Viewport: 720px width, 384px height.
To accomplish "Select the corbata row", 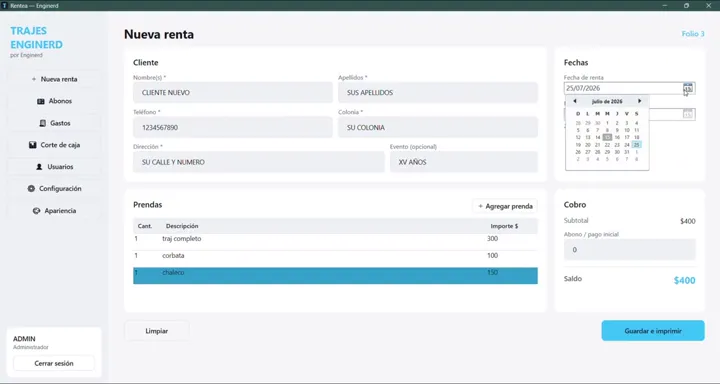I will click(x=335, y=259).
